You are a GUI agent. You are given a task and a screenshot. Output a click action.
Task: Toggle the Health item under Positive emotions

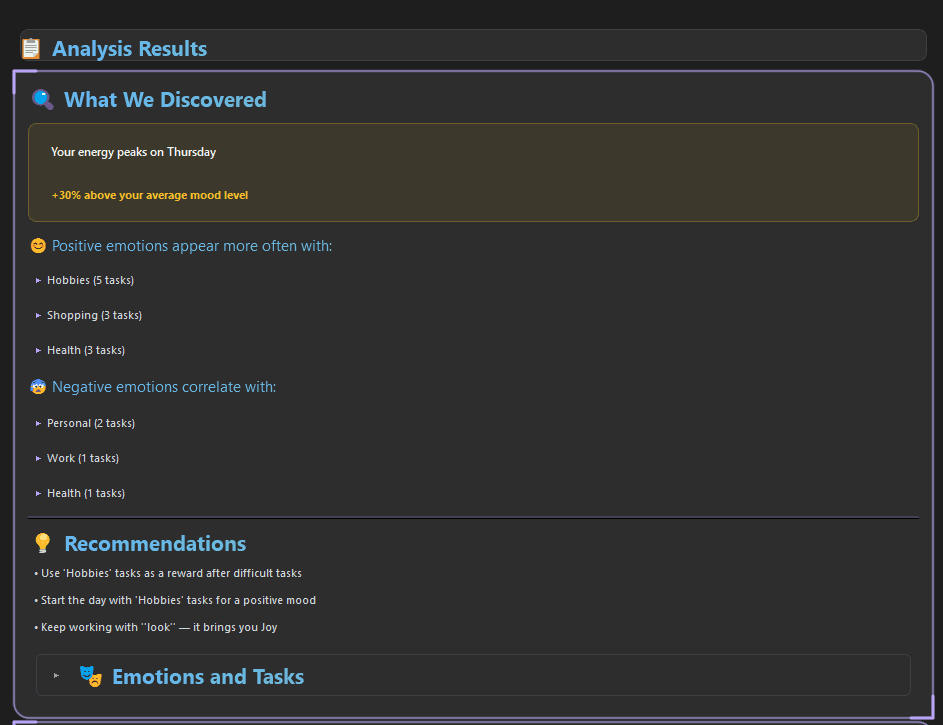coord(86,350)
